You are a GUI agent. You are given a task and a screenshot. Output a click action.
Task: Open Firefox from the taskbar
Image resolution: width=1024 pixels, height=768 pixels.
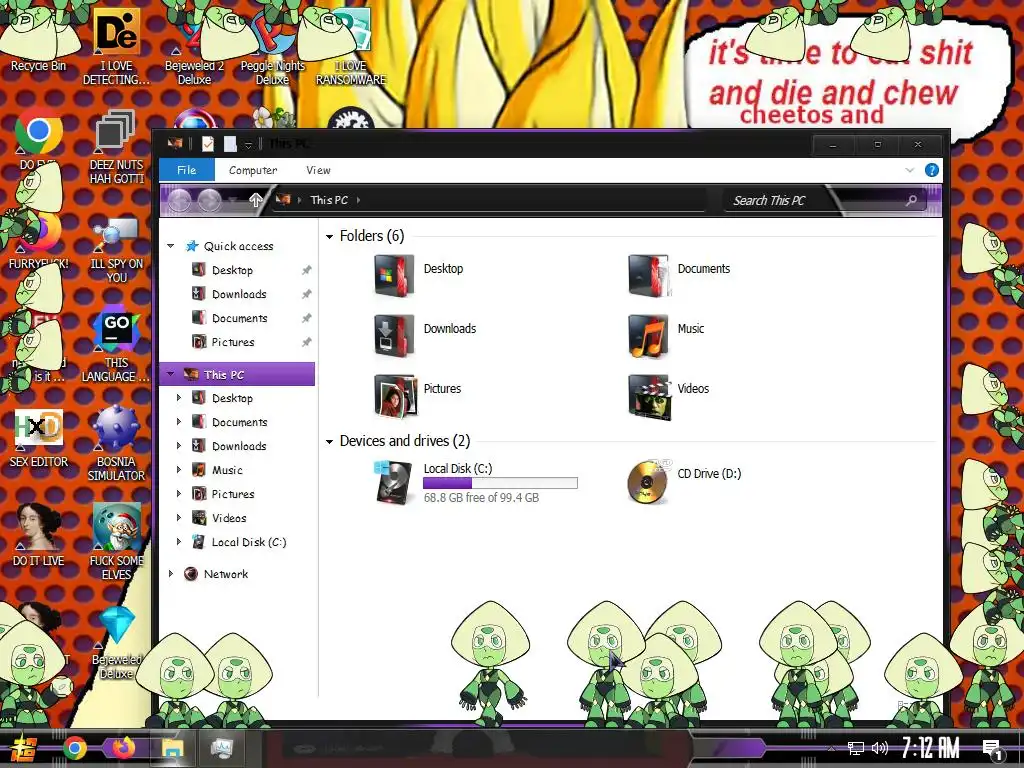pos(123,748)
